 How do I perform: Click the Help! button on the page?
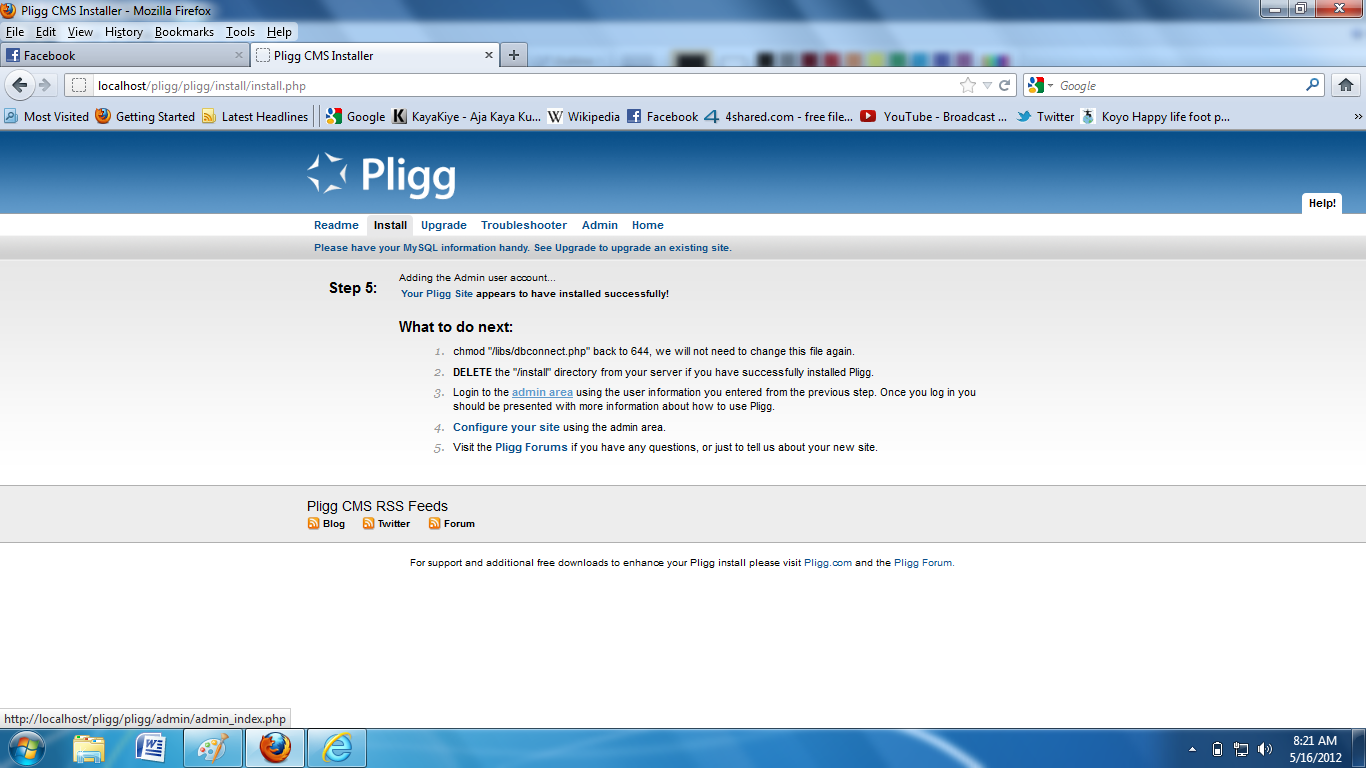(x=1322, y=203)
